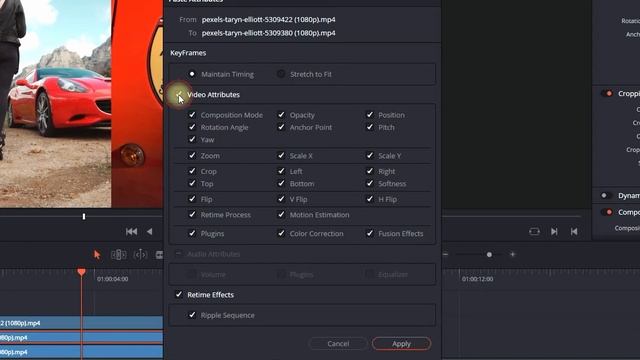
Task: Go to next clip button in viewer
Action: coord(554,231)
